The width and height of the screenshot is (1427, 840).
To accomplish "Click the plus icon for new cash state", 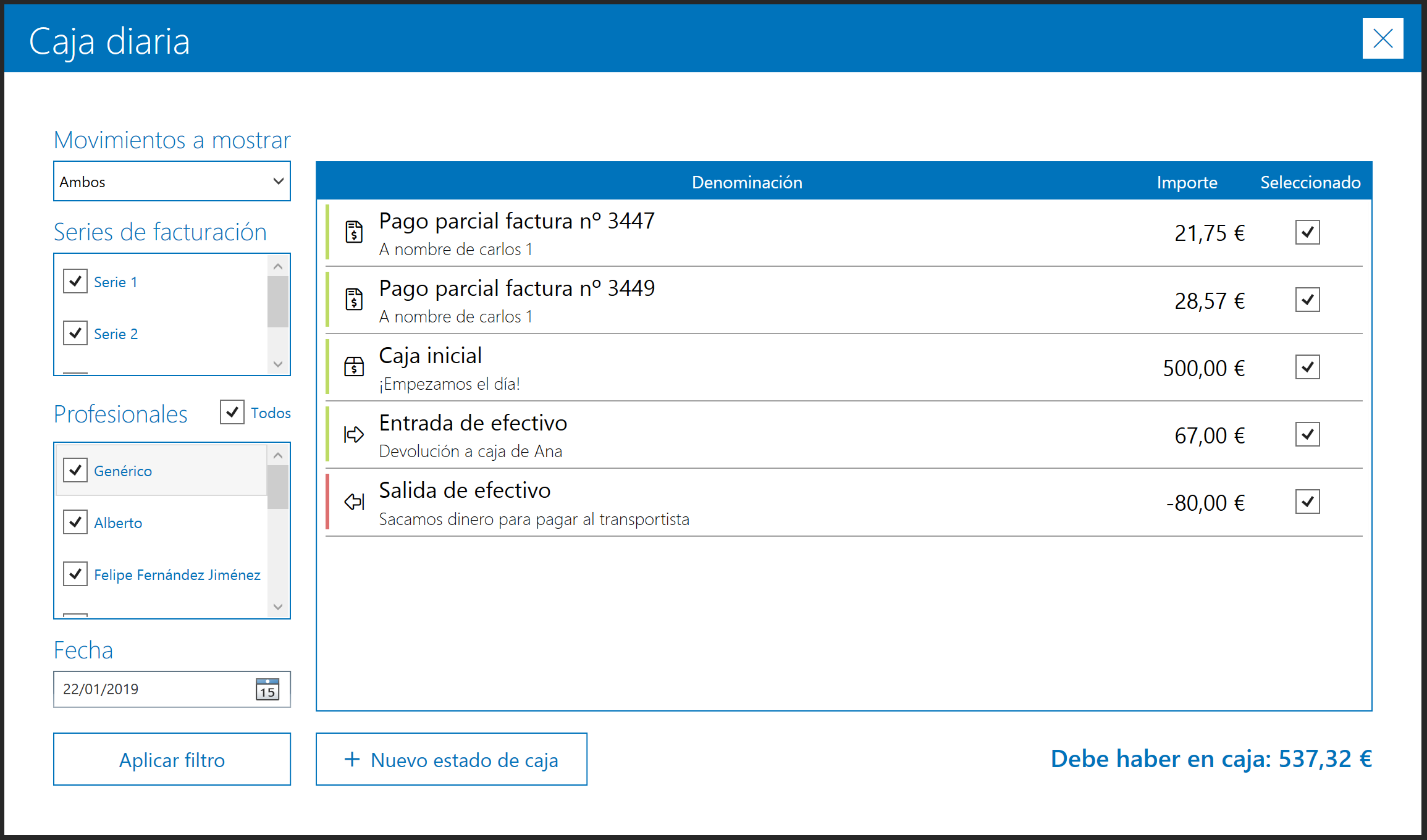I will pos(352,759).
